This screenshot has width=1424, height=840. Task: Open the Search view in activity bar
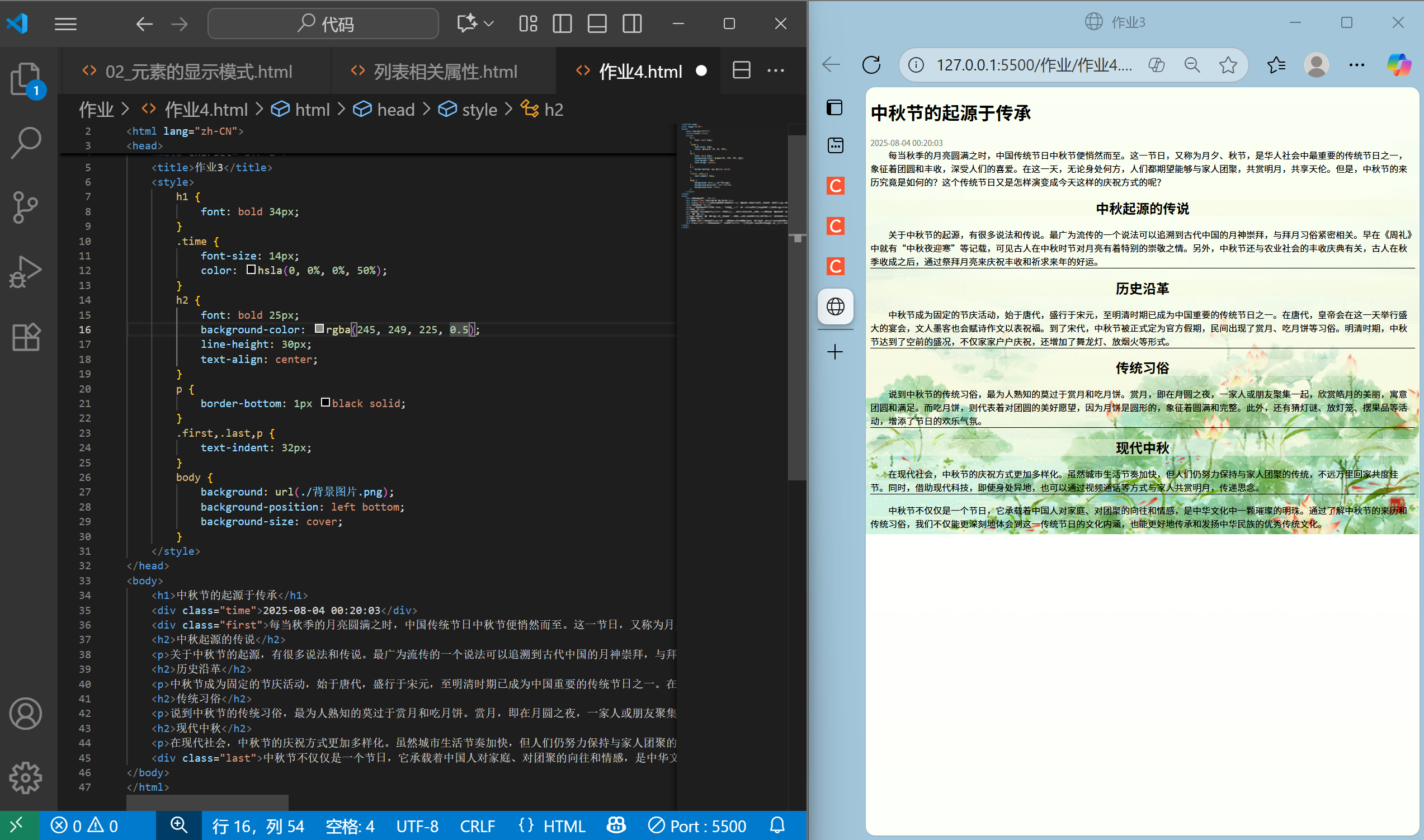click(26, 142)
